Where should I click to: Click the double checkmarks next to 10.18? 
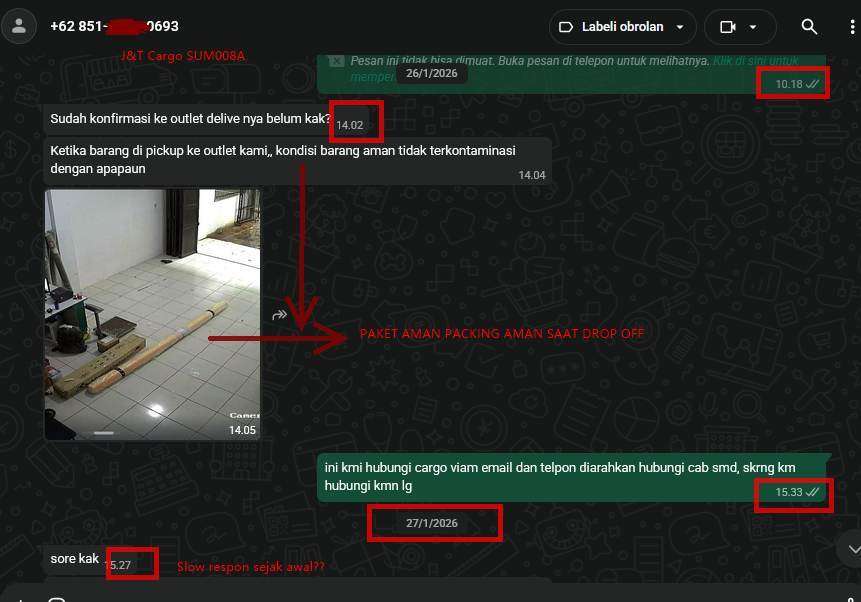tap(814, 84)
